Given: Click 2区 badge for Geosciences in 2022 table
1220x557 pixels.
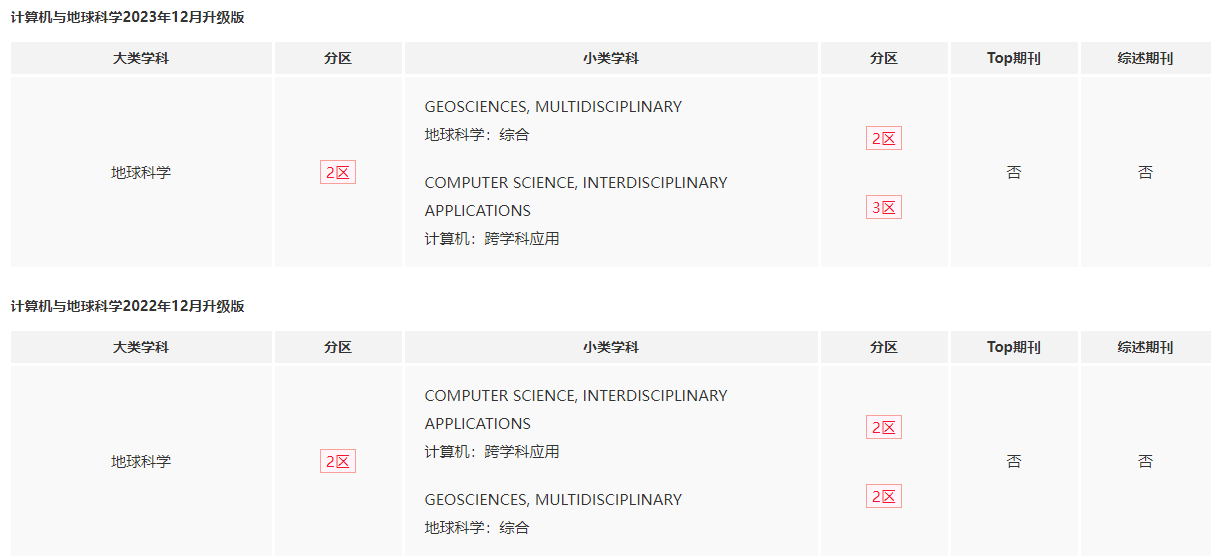Looking at the screenshot, I should tap(884, 496).
